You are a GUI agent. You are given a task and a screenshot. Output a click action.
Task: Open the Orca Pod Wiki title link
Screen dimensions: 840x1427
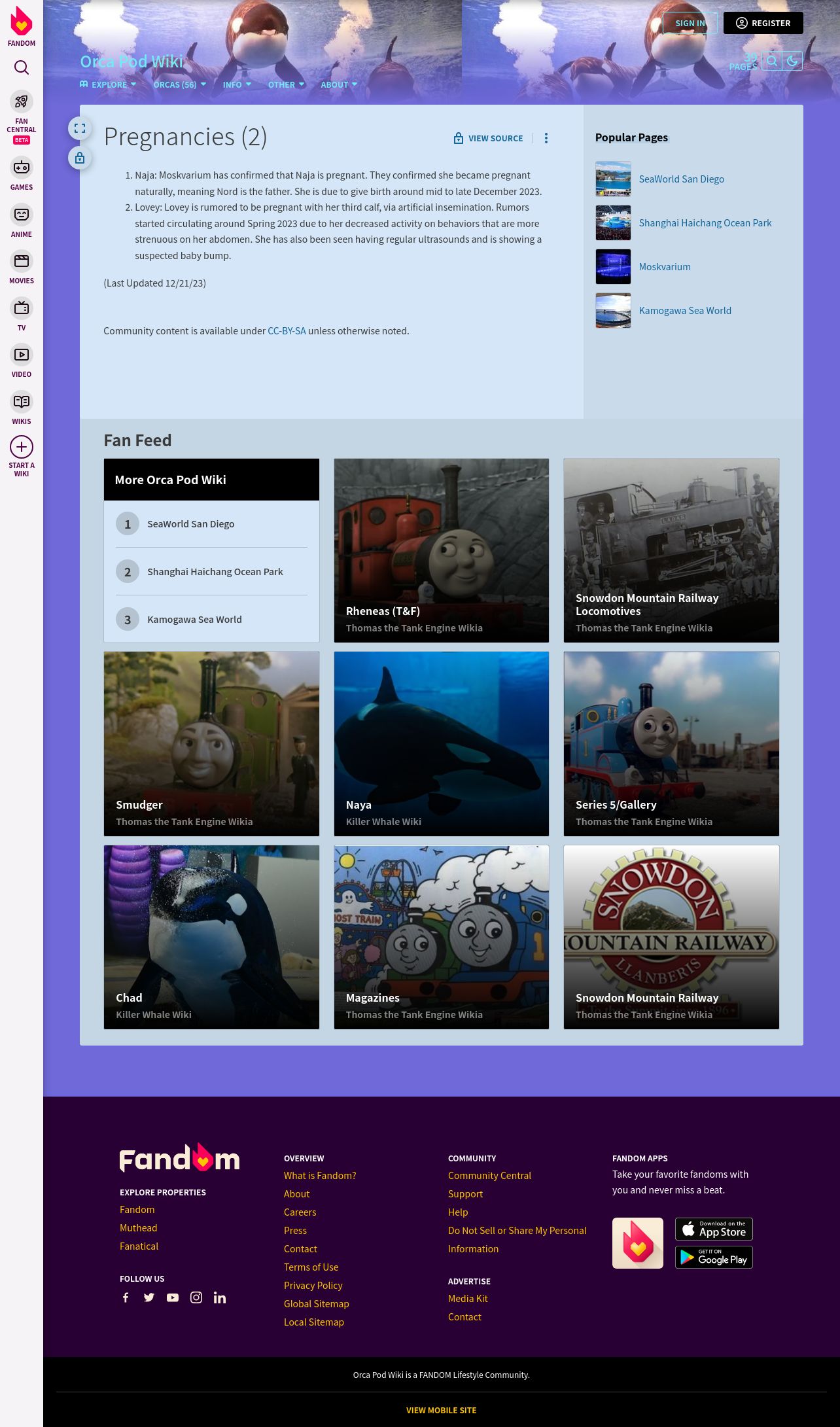click(131, 62)
